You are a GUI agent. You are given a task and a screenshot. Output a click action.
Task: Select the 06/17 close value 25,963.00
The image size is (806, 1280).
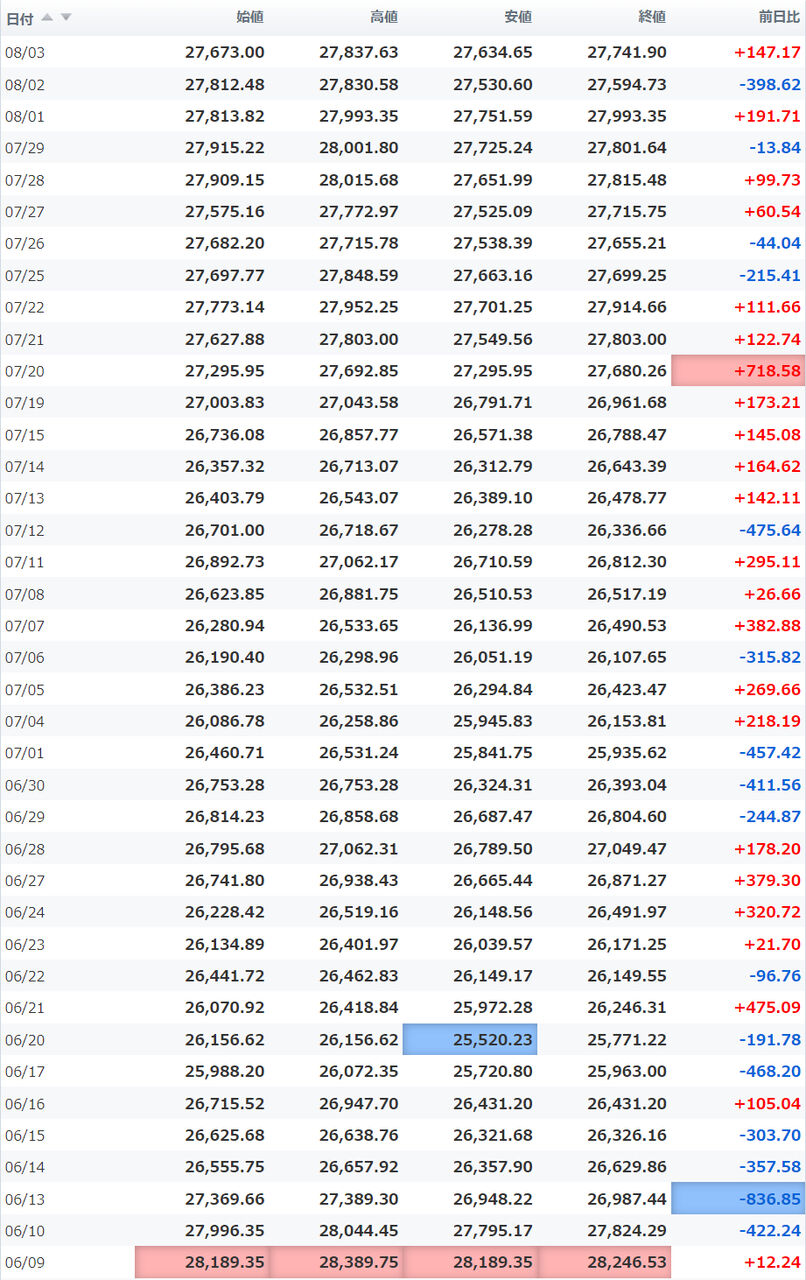click(627, 1074)
